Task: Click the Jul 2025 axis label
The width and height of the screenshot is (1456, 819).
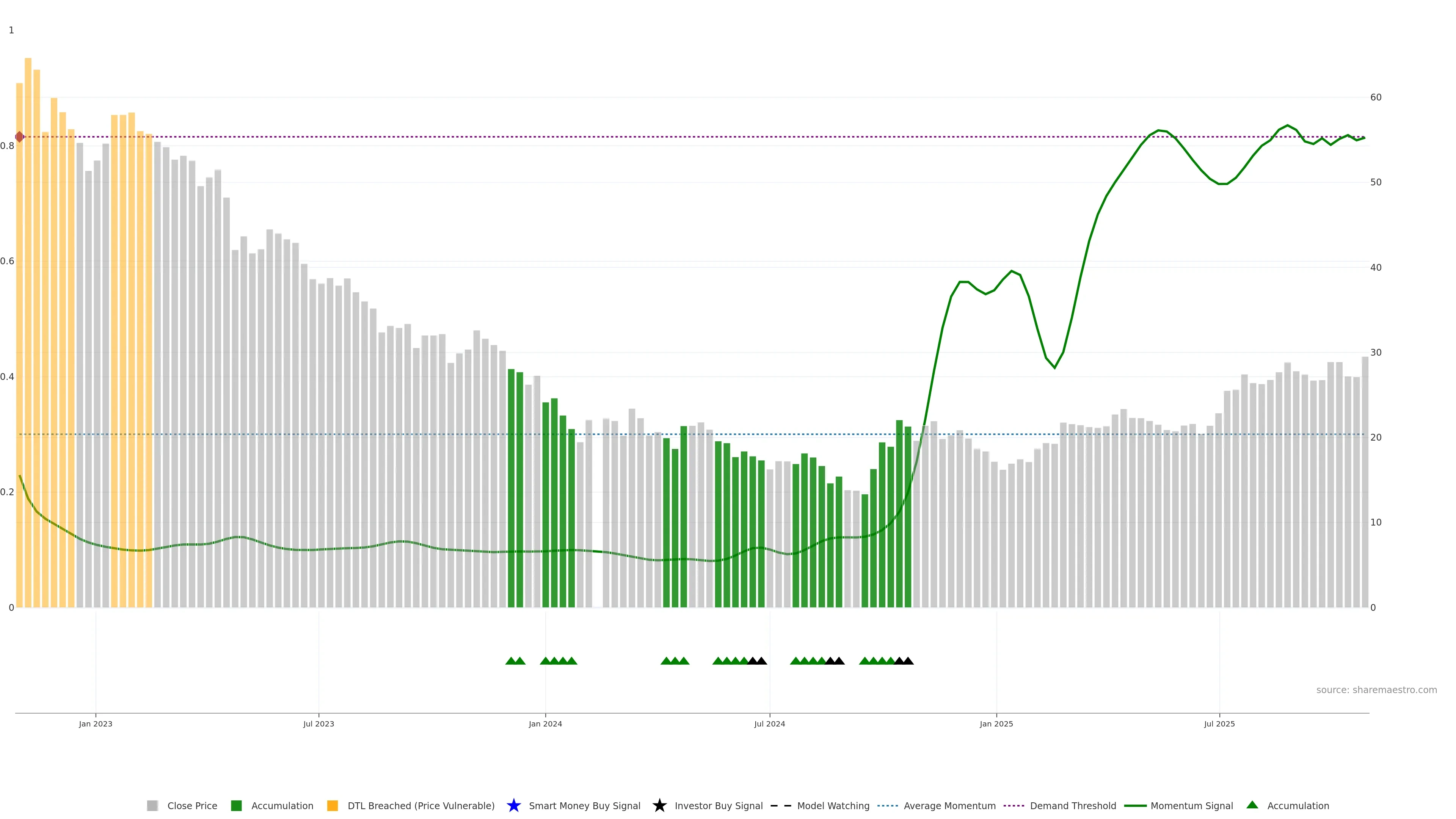Action: click(x=1219, y=723)
